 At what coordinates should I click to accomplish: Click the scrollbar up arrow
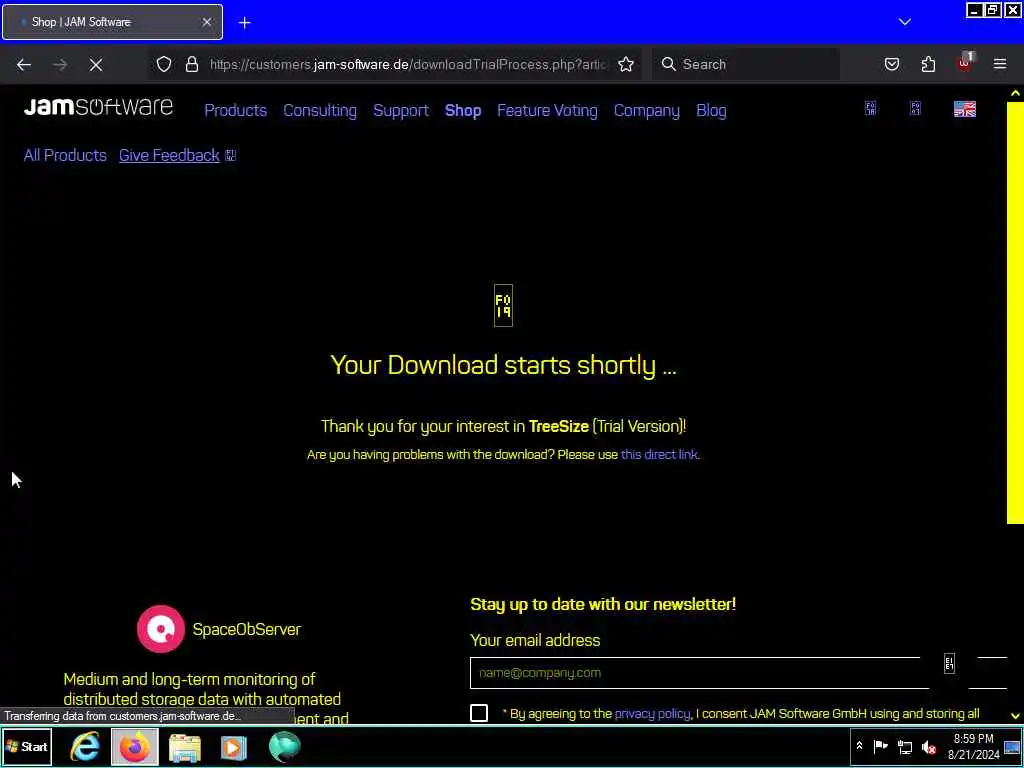click(1015, 93)
